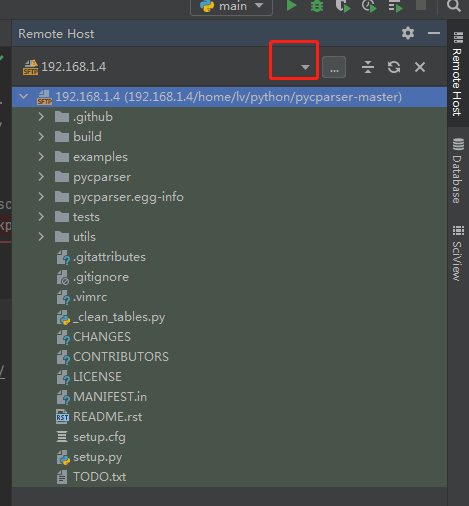
Task: Open the server selection dropdown arrow
Action: coord(305,67)
